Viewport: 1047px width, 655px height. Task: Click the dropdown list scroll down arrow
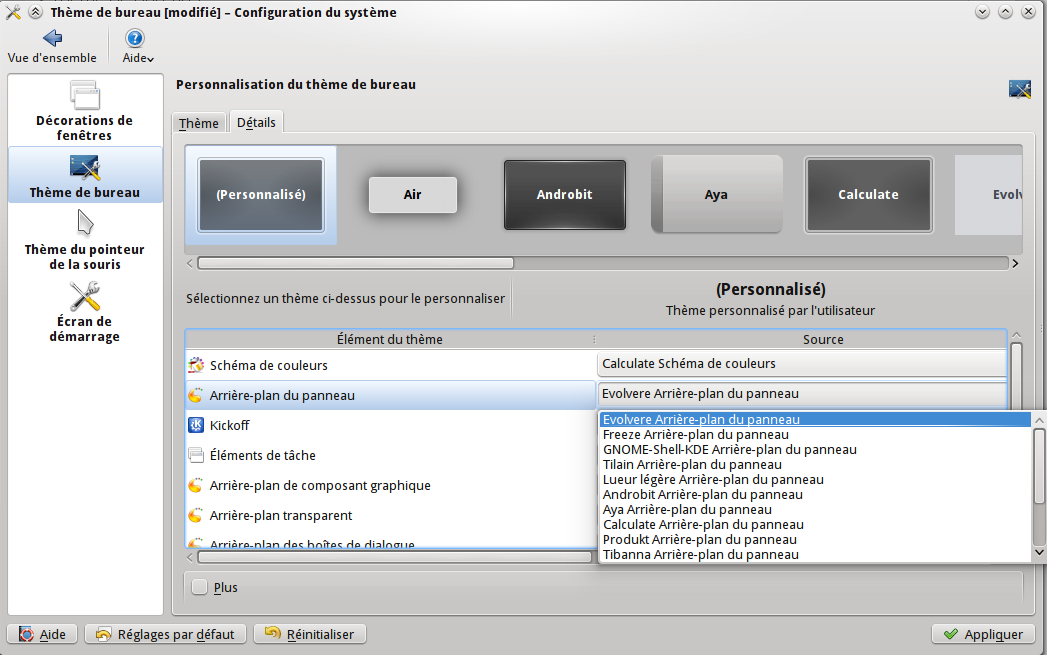click(x=1039, y=552)
